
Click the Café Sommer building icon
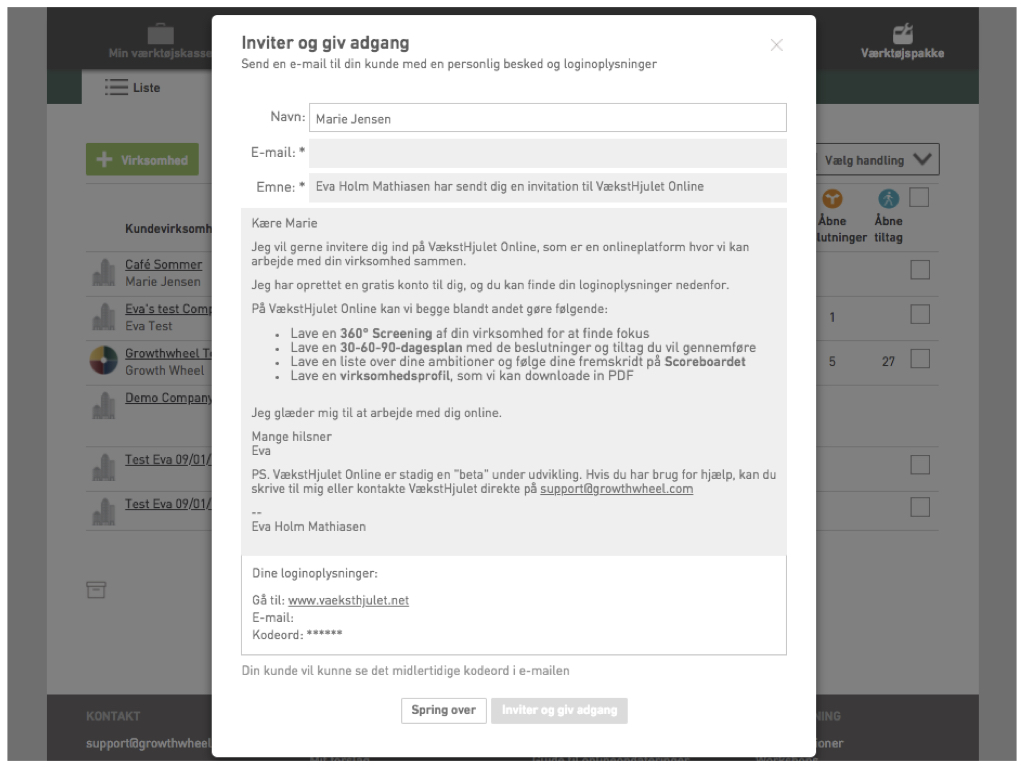pyautogui.click(x=103, y=272)
